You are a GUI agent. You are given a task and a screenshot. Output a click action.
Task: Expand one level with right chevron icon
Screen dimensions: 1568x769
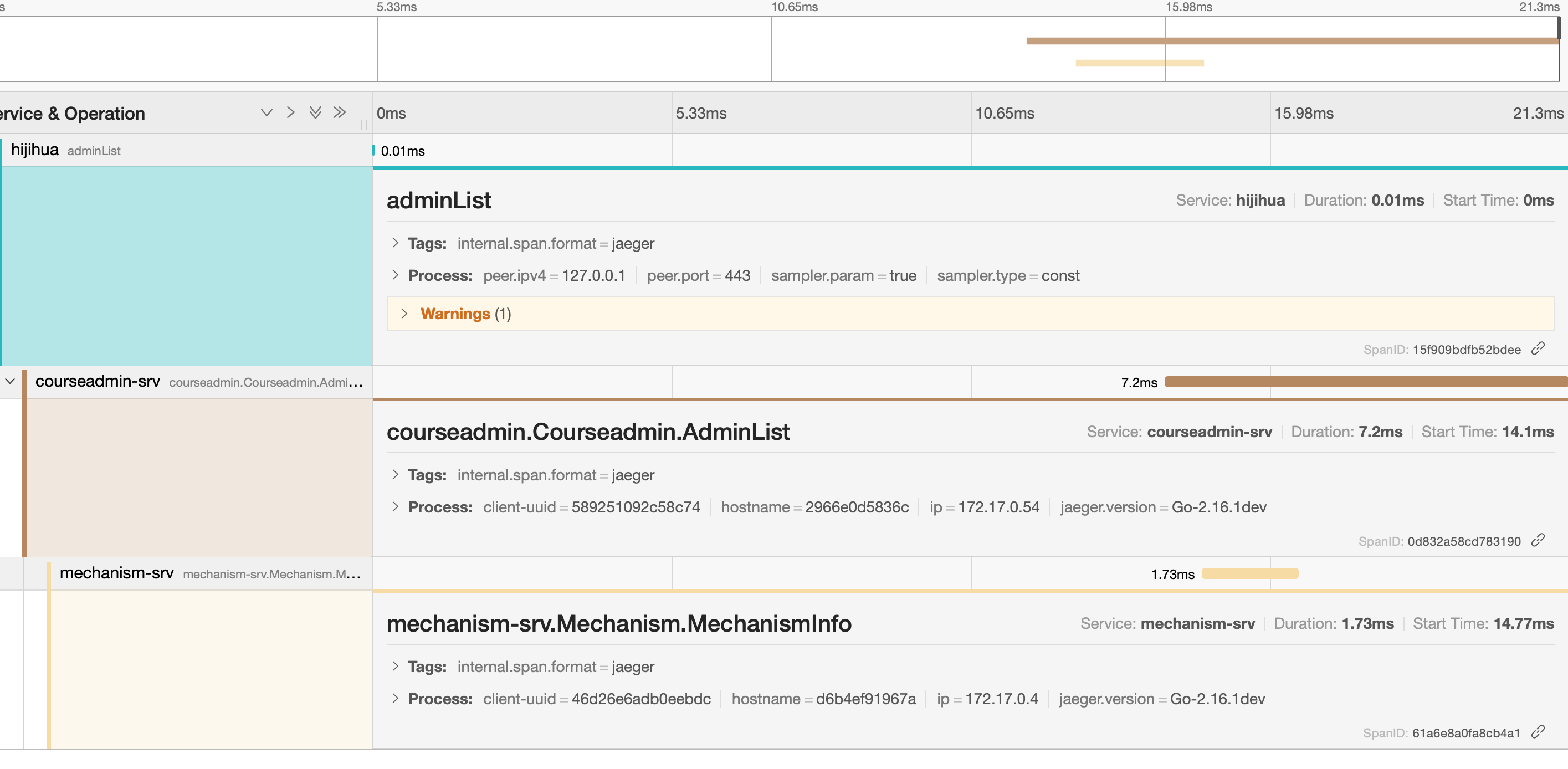tap(290, 112)
